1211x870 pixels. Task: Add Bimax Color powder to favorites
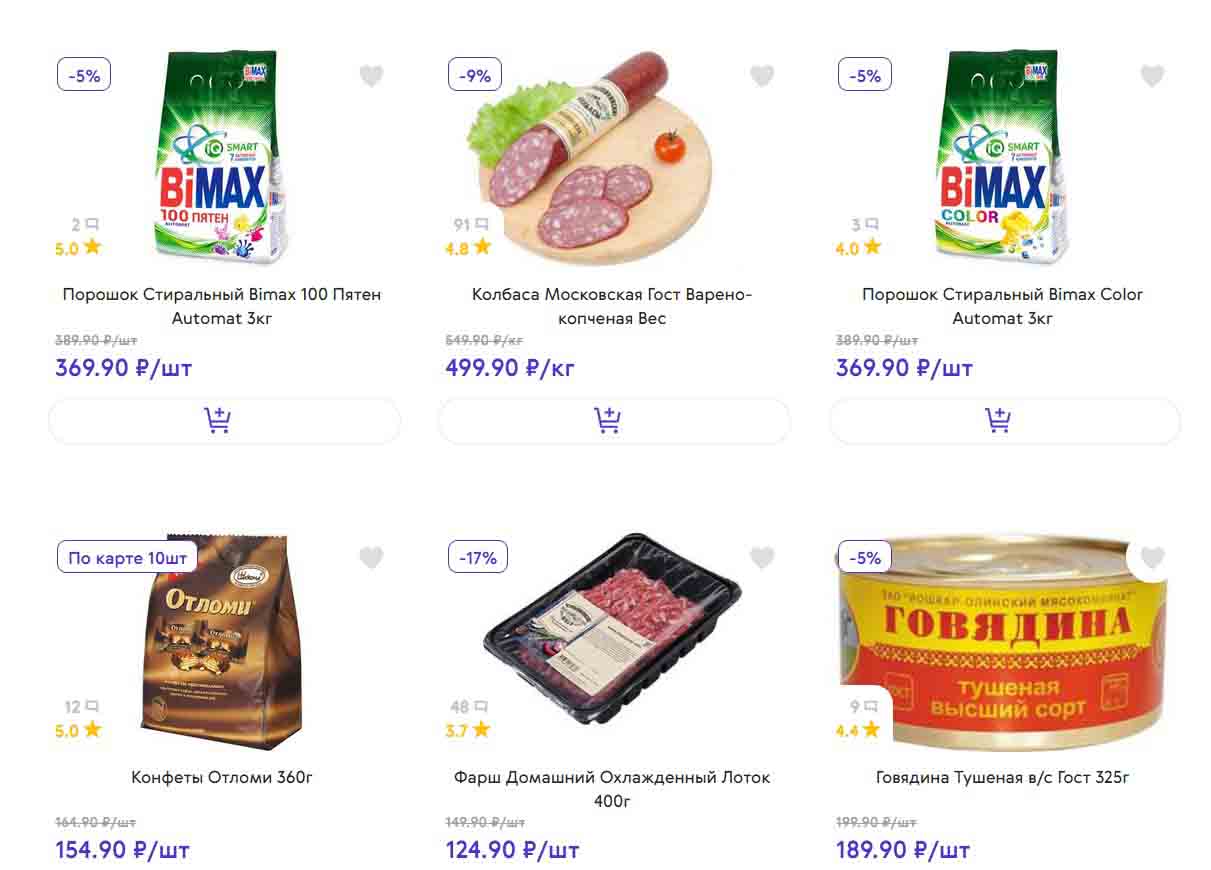1152,76
